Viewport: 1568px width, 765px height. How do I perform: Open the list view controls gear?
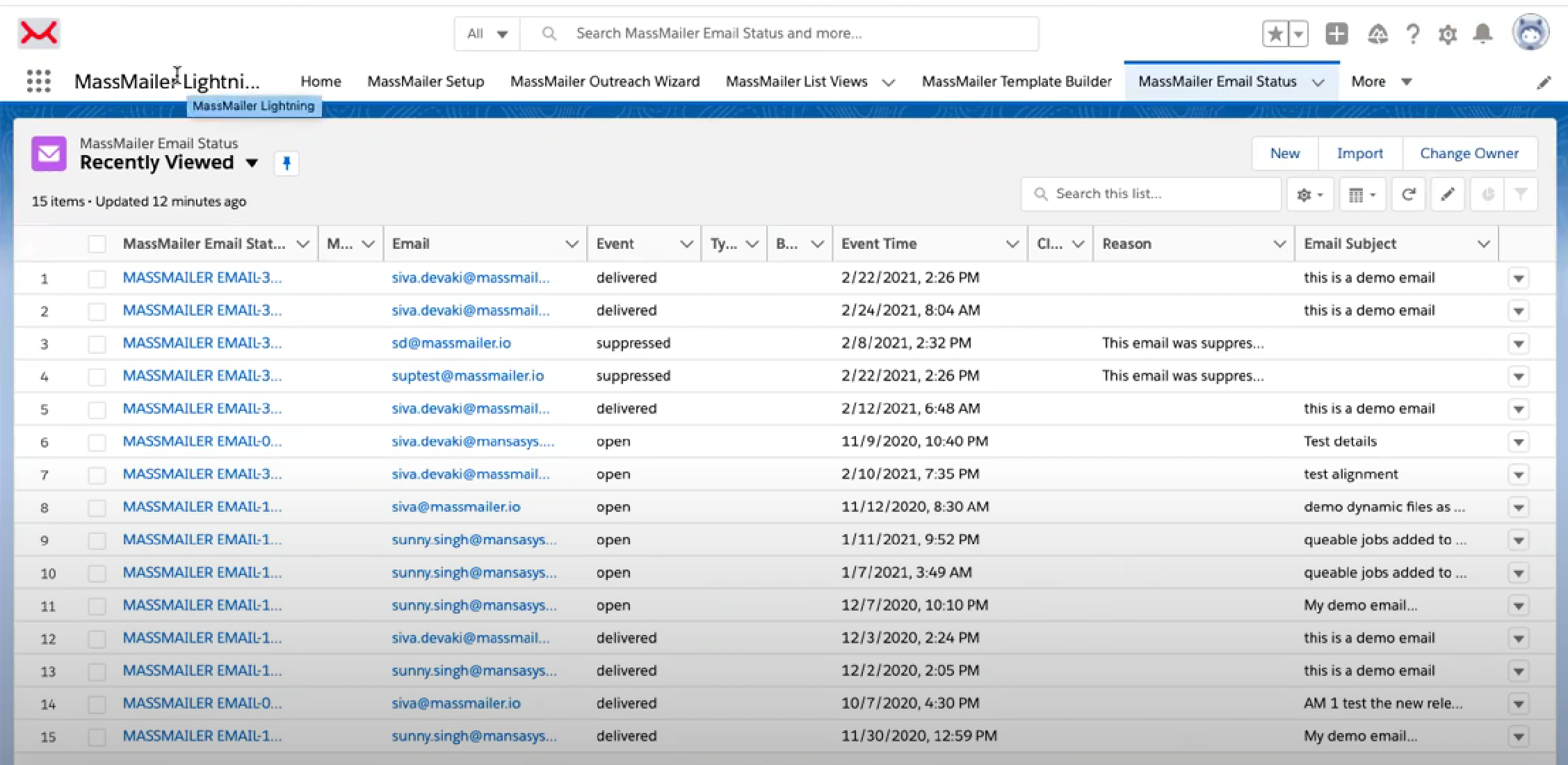(1309, 195)
